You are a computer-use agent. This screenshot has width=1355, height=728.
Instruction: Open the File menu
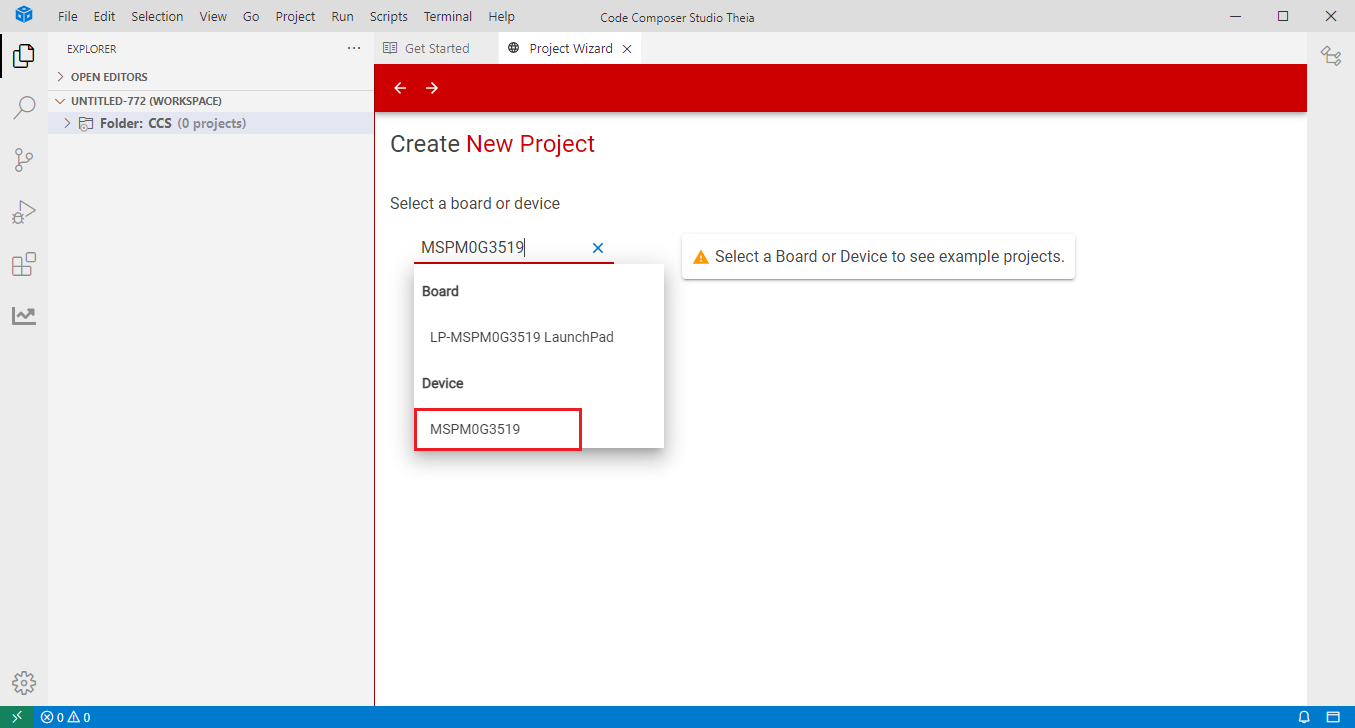pos(68,17)
